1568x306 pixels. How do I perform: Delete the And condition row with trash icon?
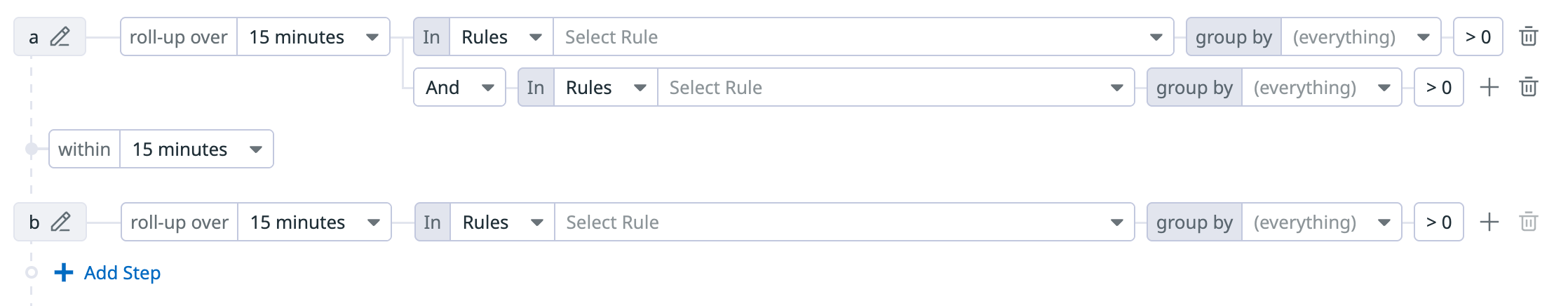tap(1529, 87)
